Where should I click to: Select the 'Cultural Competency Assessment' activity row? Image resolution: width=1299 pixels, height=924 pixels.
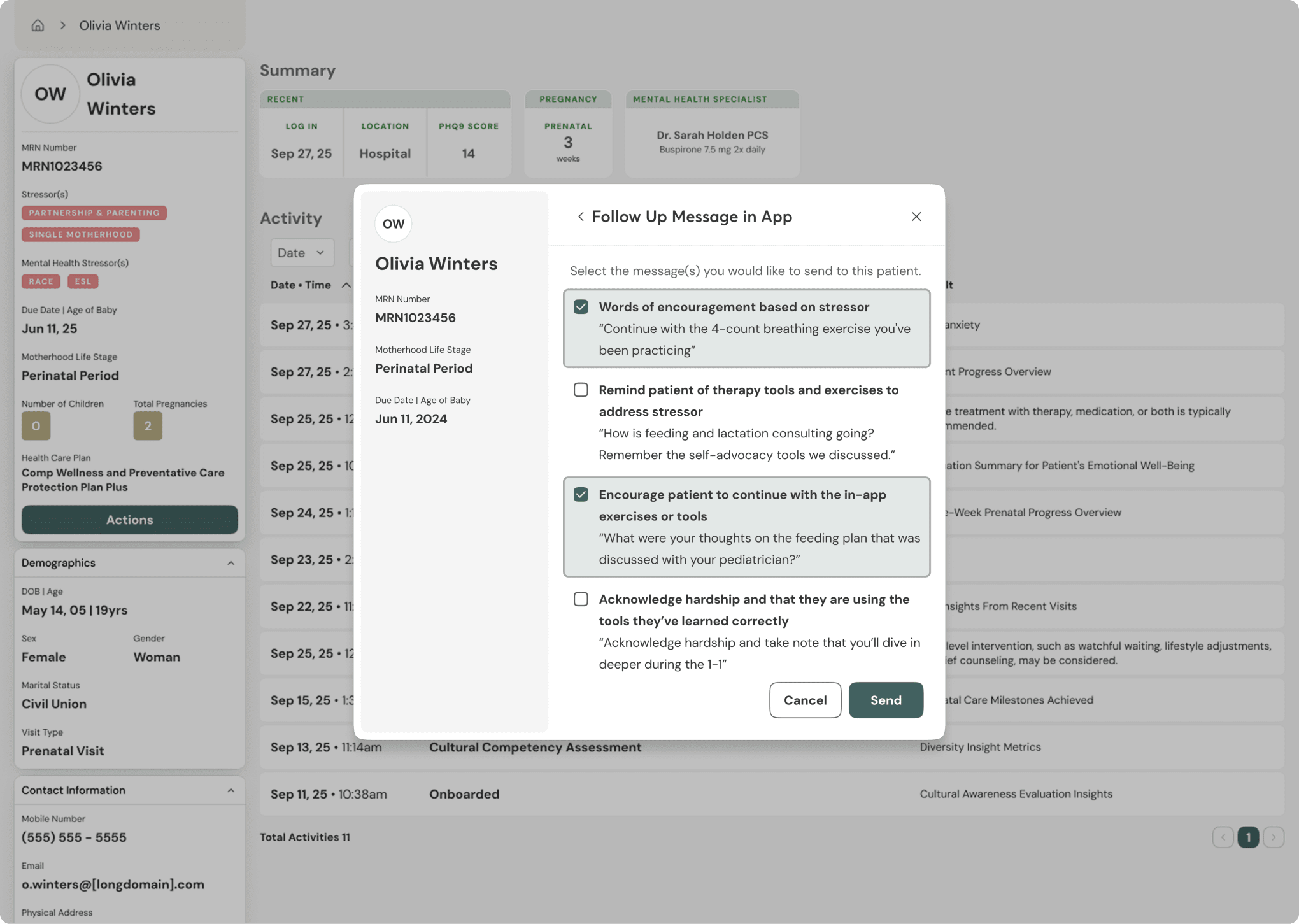[535, 747]
